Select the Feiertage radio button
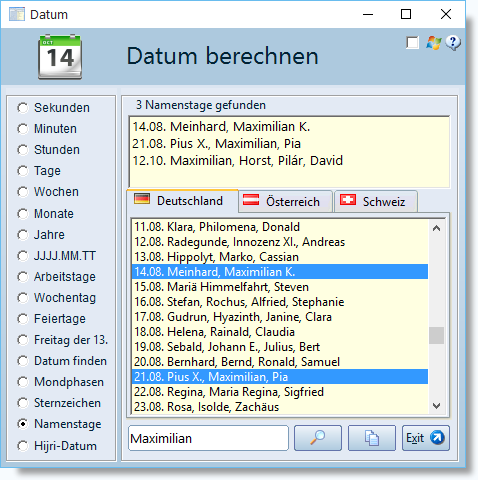 point(23,319)
